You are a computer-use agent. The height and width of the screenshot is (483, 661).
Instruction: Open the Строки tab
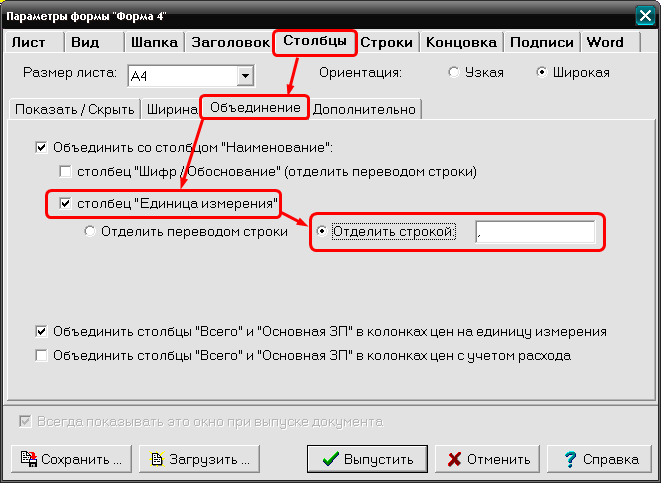(x=387, y=42)
